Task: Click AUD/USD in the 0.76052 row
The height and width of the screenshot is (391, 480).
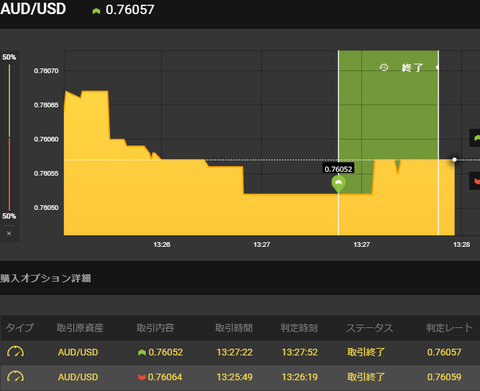Action: click(78, 352)
